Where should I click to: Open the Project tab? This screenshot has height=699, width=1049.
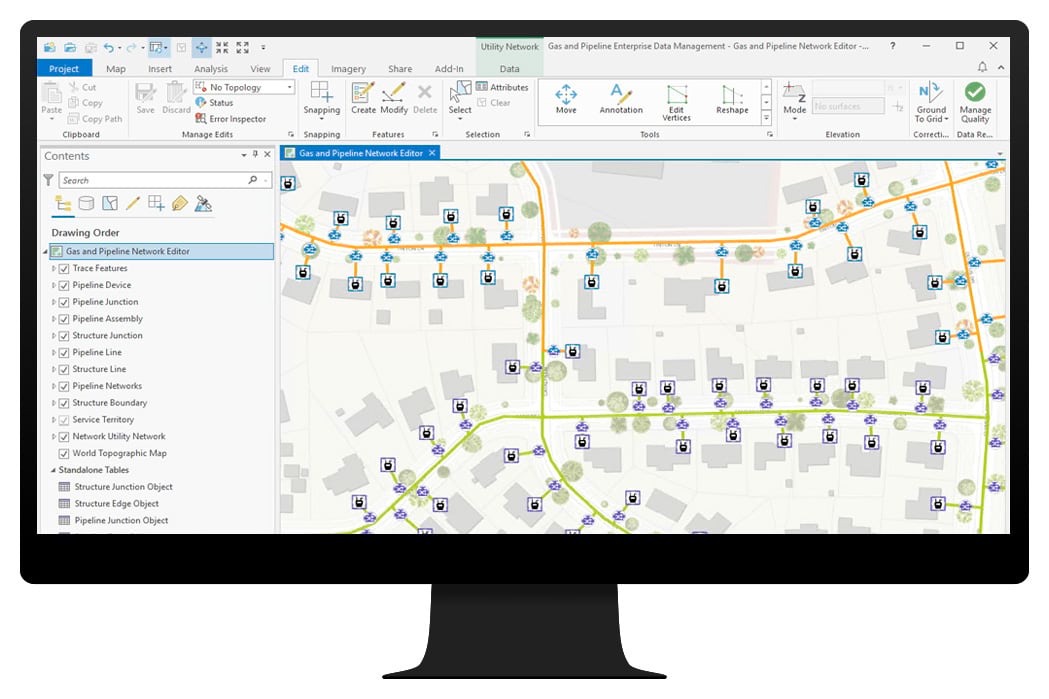pos(64,68)
